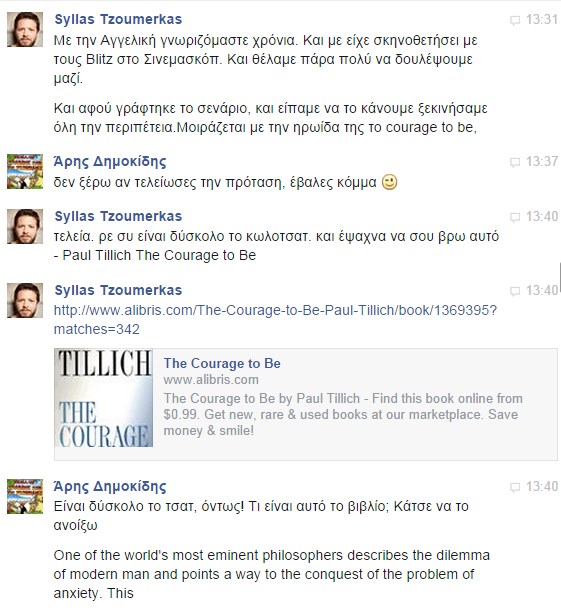This screenshot has width=561, height=612.
Task: Click message icon next to first 13:40 timestamp
Action: tap(515, 217)
